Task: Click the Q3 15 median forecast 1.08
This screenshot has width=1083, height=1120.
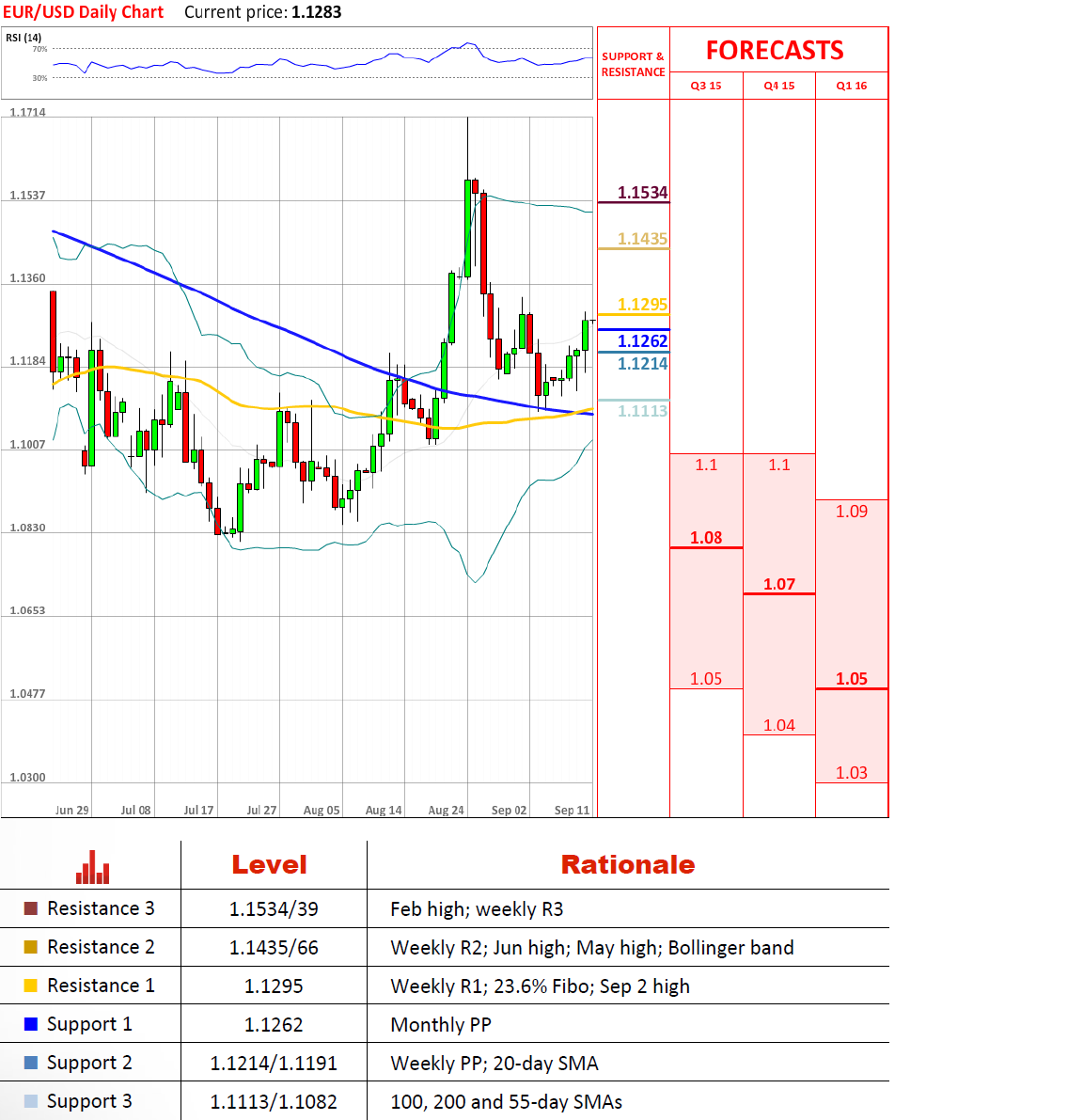Action: (x=706, y=538)
